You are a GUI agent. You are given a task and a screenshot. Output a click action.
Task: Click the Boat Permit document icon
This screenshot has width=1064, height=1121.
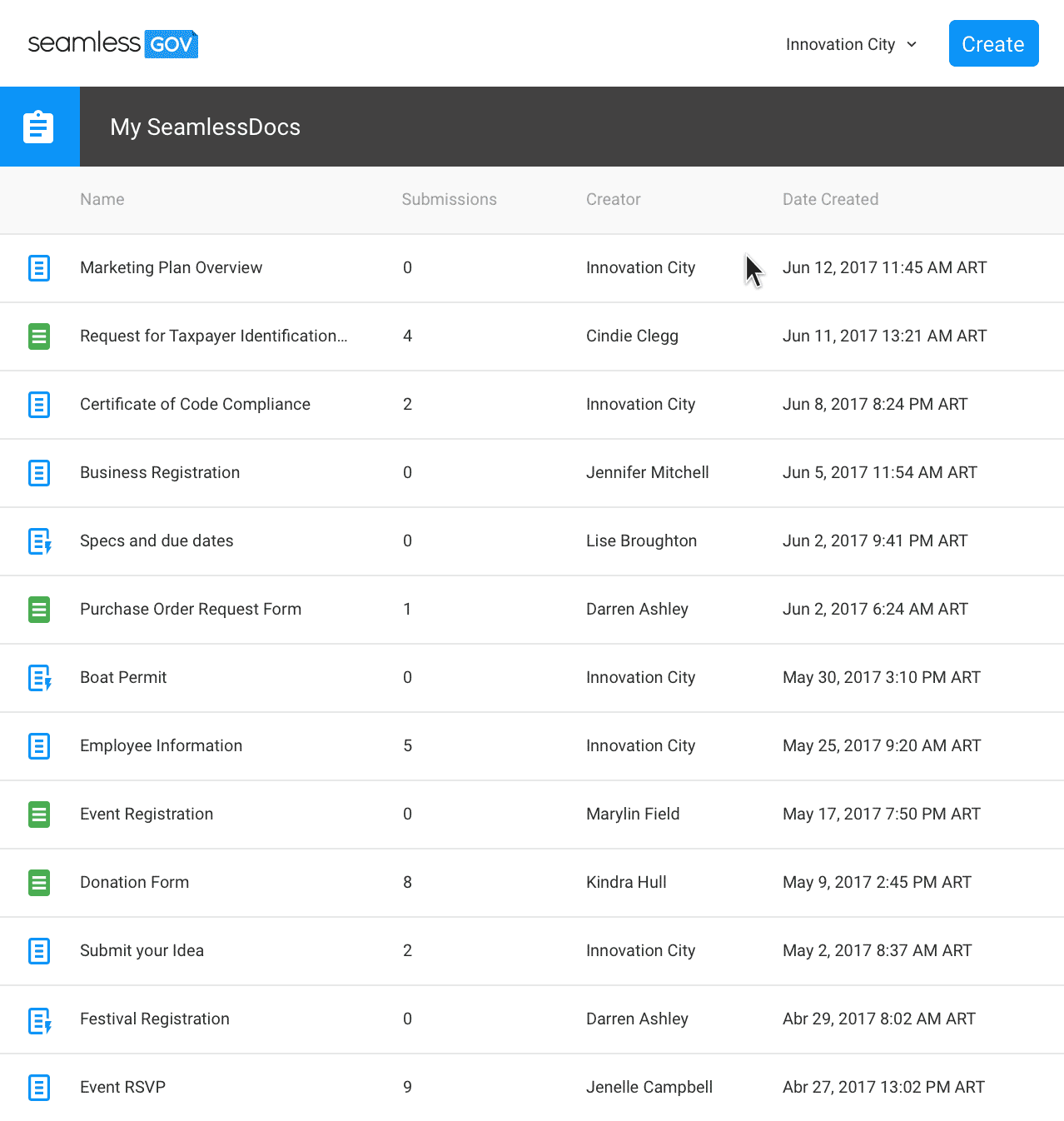[40, 678]
